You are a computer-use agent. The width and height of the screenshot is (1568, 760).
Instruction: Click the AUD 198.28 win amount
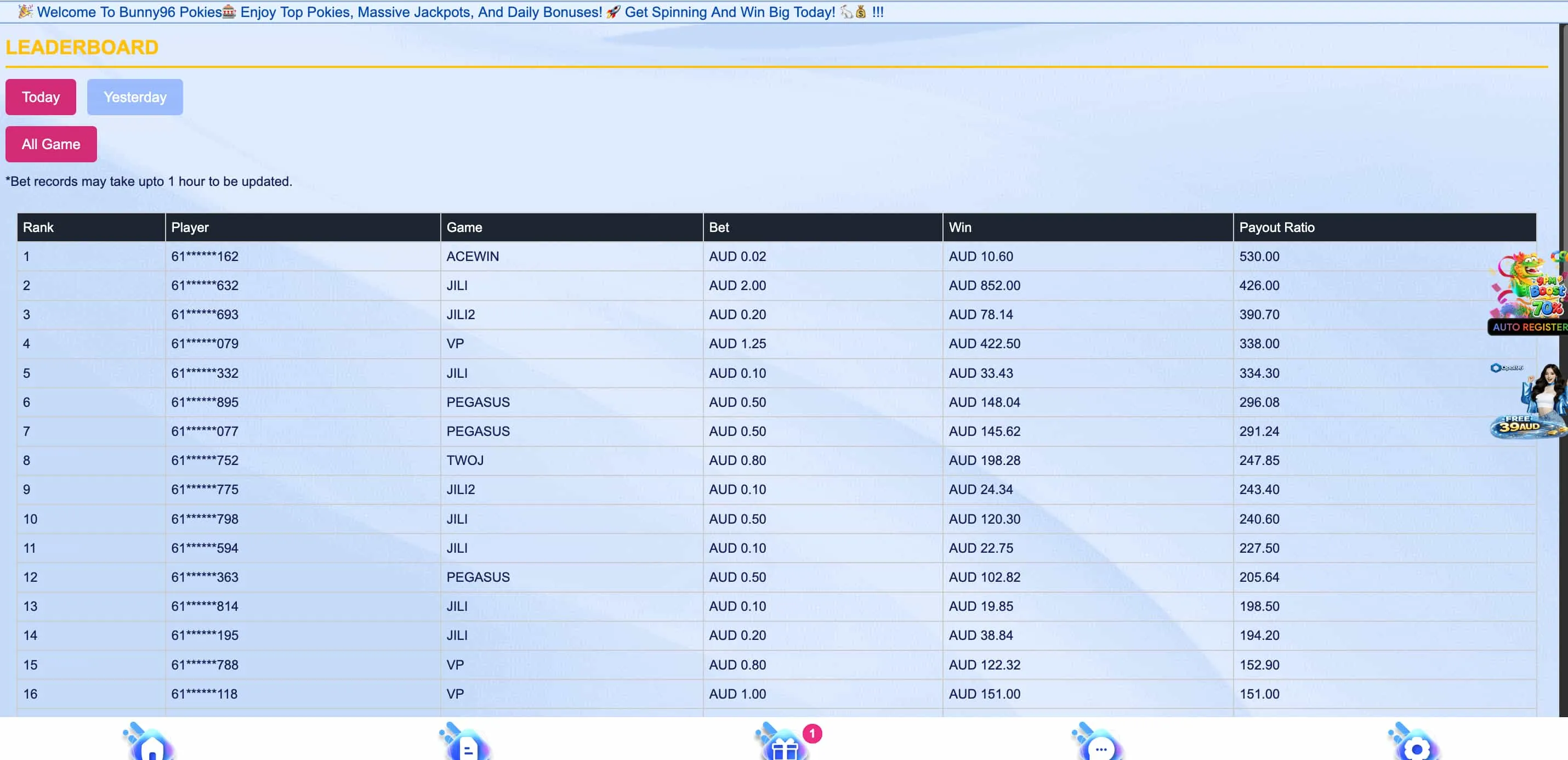pyautogui.click(x=984, y=461)
